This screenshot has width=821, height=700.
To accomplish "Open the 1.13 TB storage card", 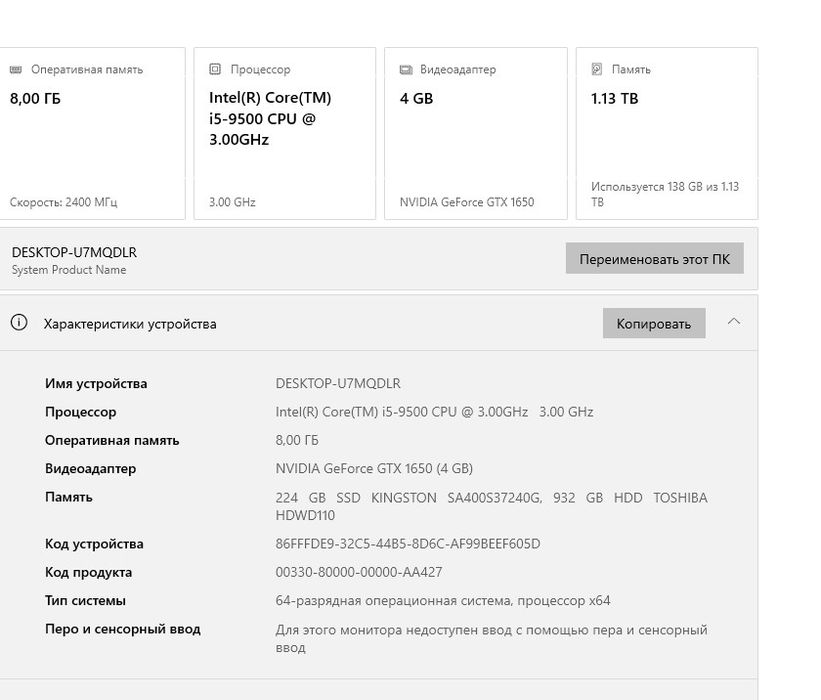I will click(666, 140).
